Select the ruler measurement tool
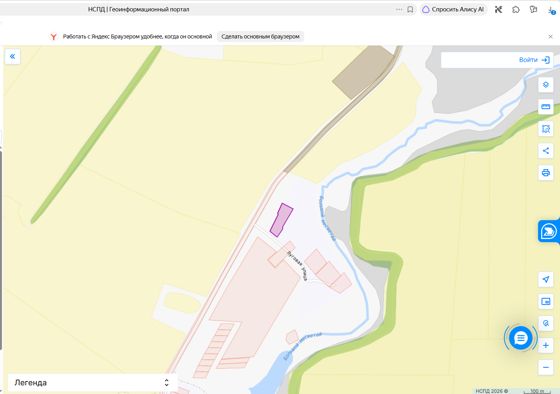This screenshot has height=394, width=560. pos(545,107)
